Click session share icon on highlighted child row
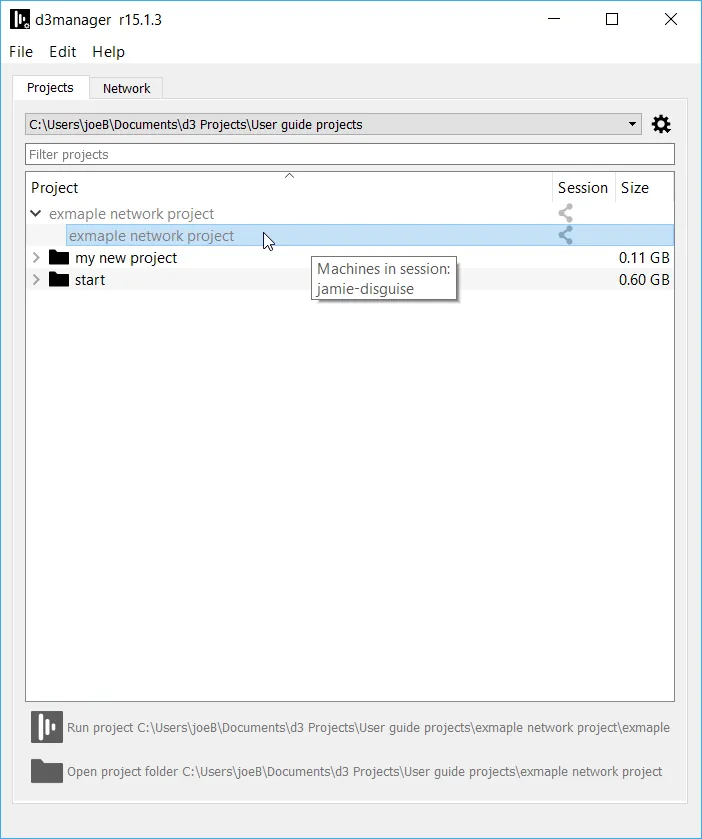 (x=566, y=235)
